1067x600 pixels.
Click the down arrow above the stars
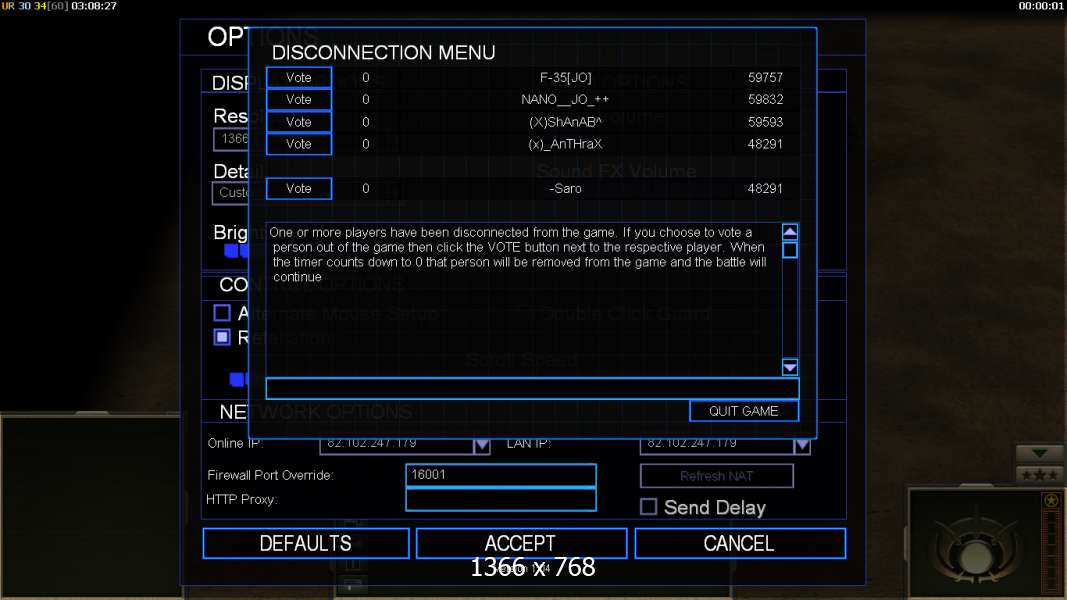pos(1039,454)
